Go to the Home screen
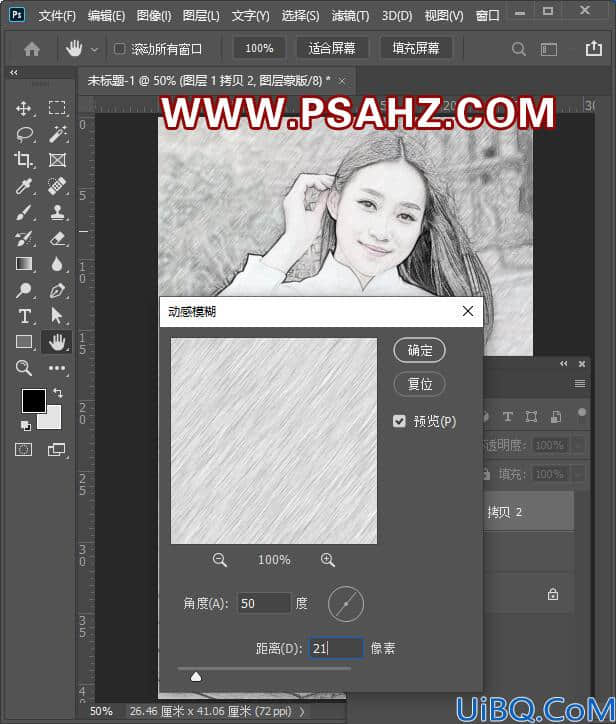 tap(32, 48)
